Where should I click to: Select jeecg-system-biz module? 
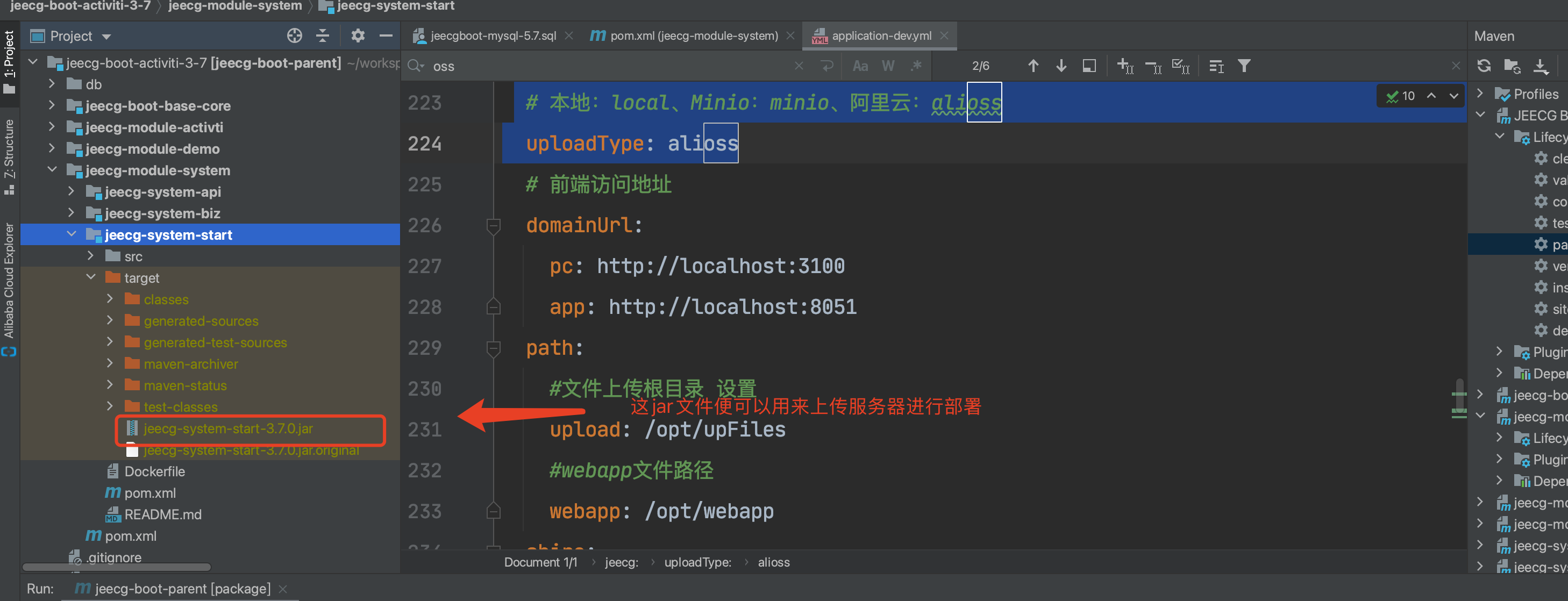pyautogui.click(x=162, y=213)
